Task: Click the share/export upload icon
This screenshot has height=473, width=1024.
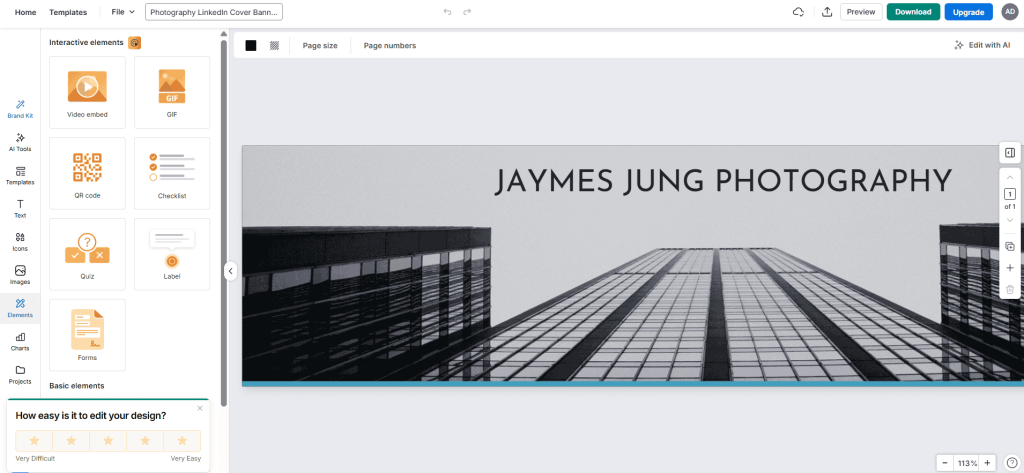Action: pyautogui.click(x=827, y=12)
